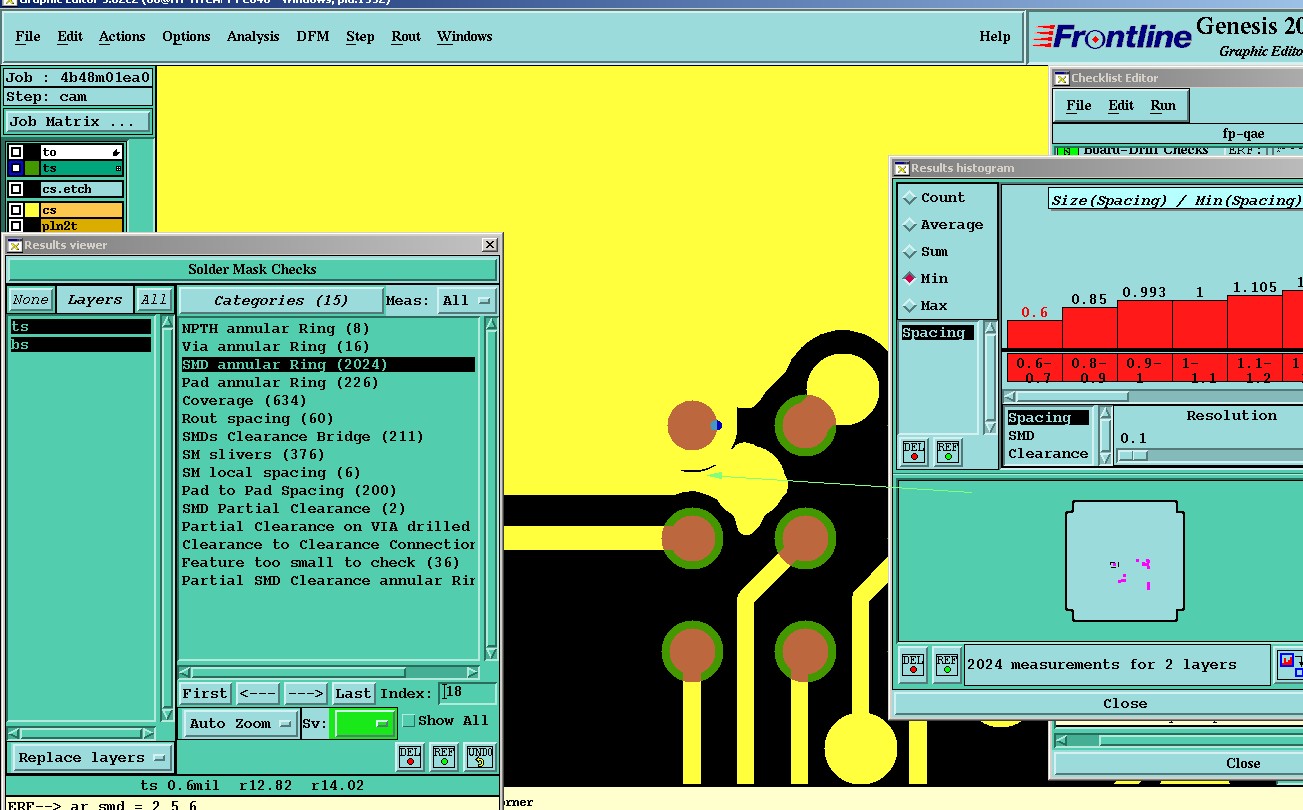This screenshot has height=810, width=1303.
Task: Open the DFM menu
Action: point(312,36)
